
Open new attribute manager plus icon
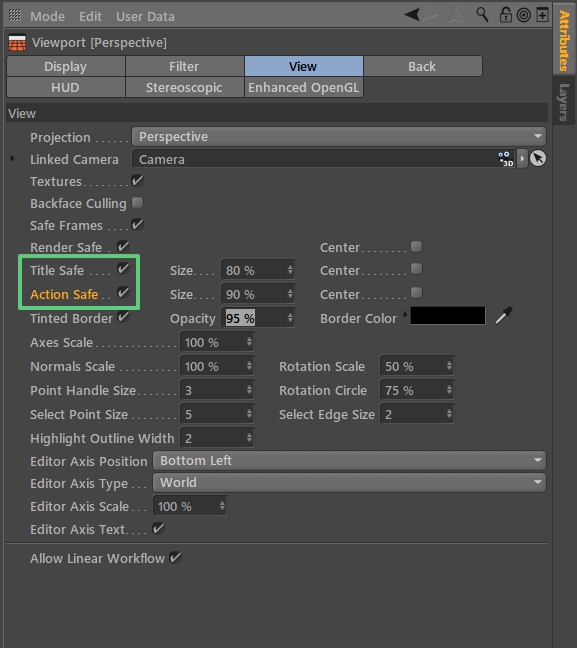[x=542, y=15]
